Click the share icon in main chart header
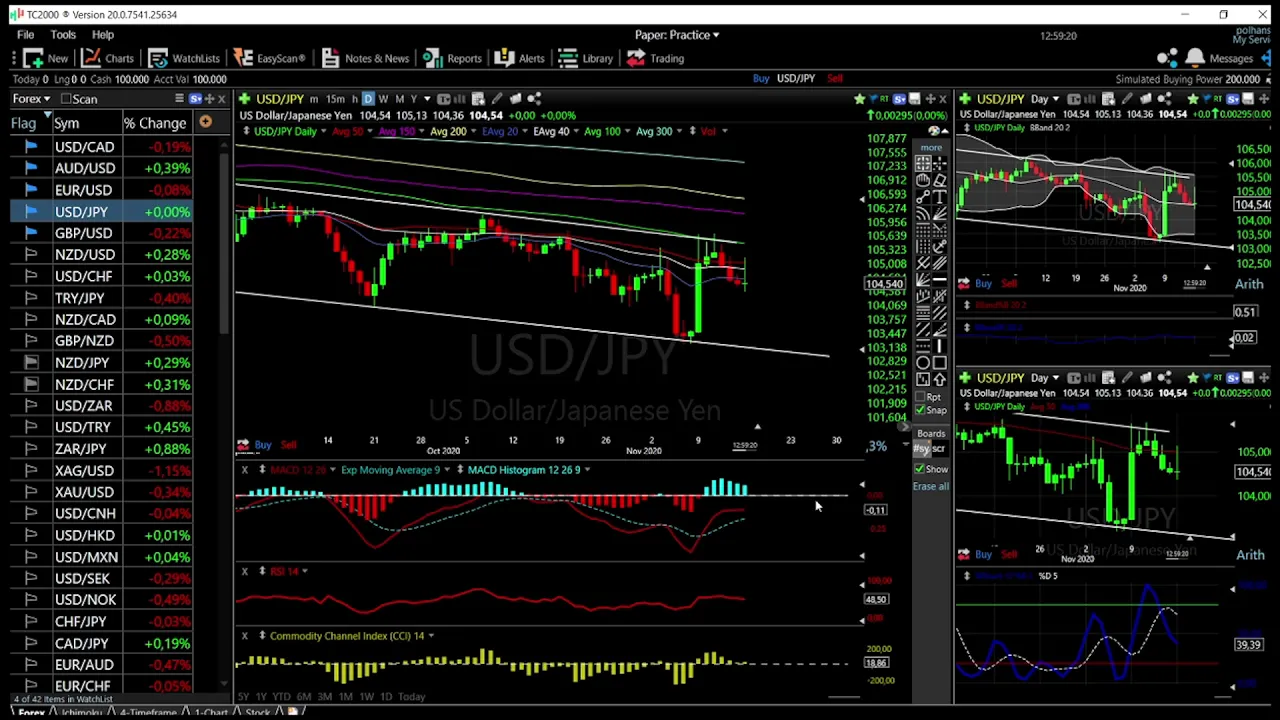The image size is (1280, 720). tap(534, 99)
